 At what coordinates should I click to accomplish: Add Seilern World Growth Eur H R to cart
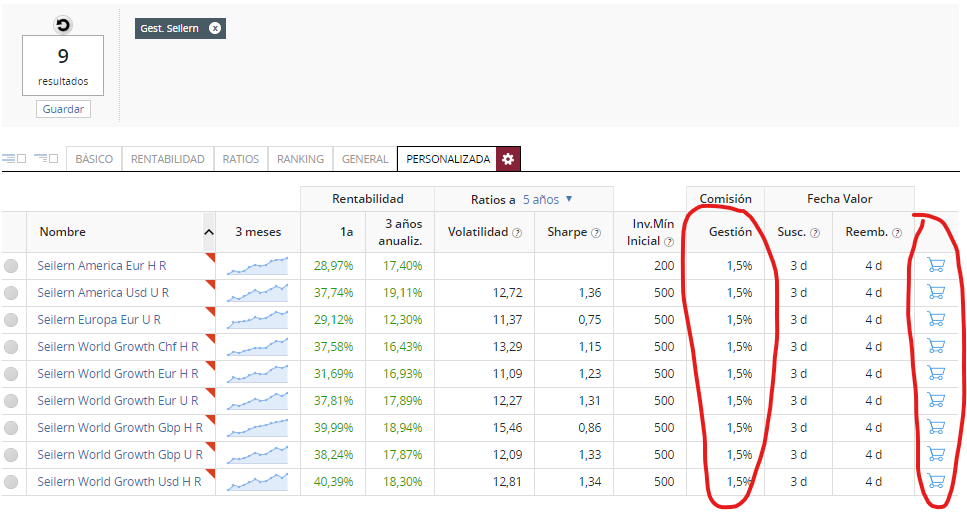click(x=936, y=373)
